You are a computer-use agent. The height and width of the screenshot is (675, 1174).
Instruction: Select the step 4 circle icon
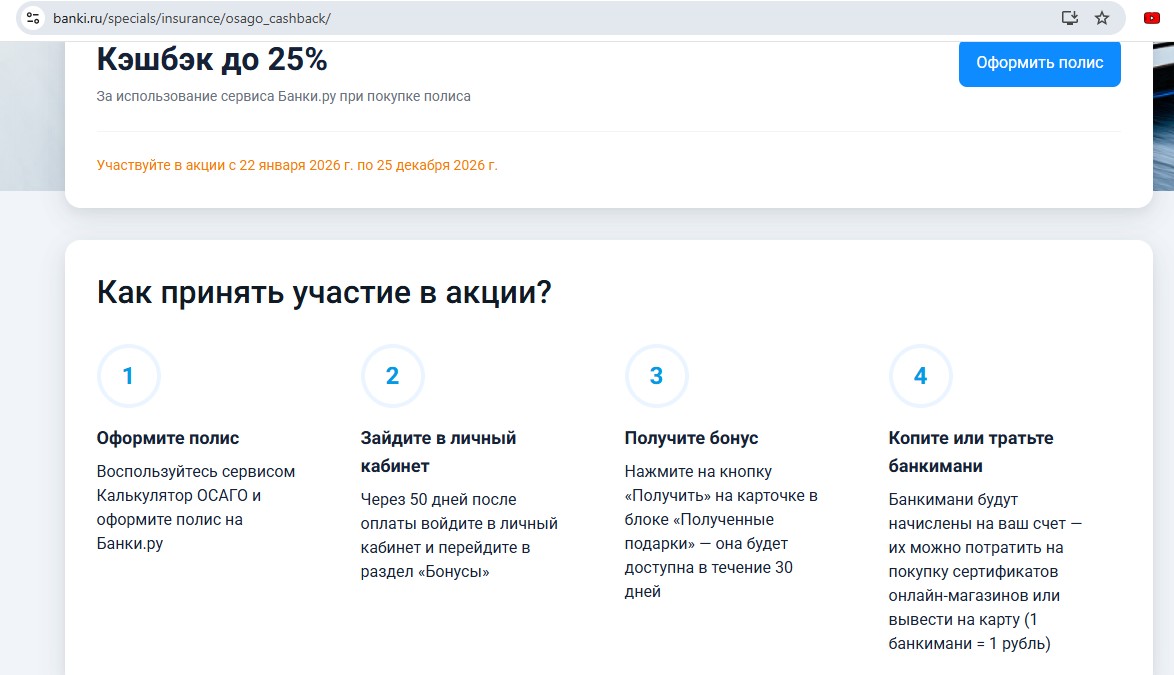[x=920, y=376]
